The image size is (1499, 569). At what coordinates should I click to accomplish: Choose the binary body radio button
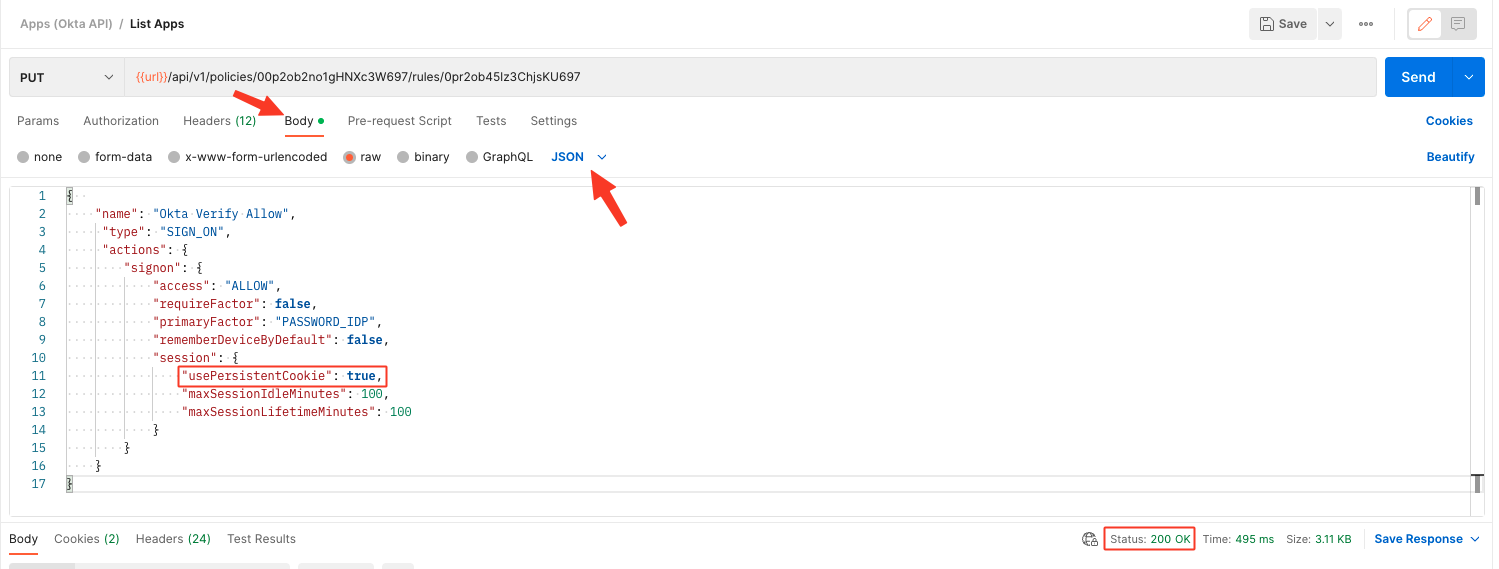(403, 157)
